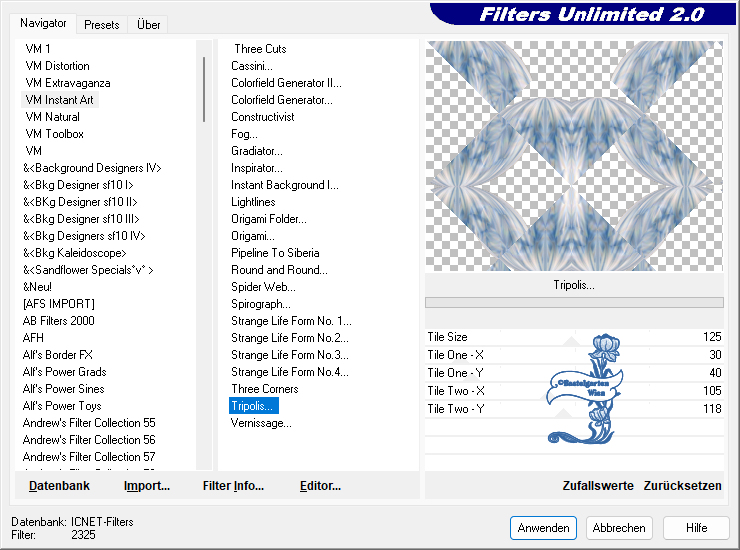Choose Colorfield Generator II... filter
Image resolution: width=740 pixels, height=550 pixels.
(286, 83)
